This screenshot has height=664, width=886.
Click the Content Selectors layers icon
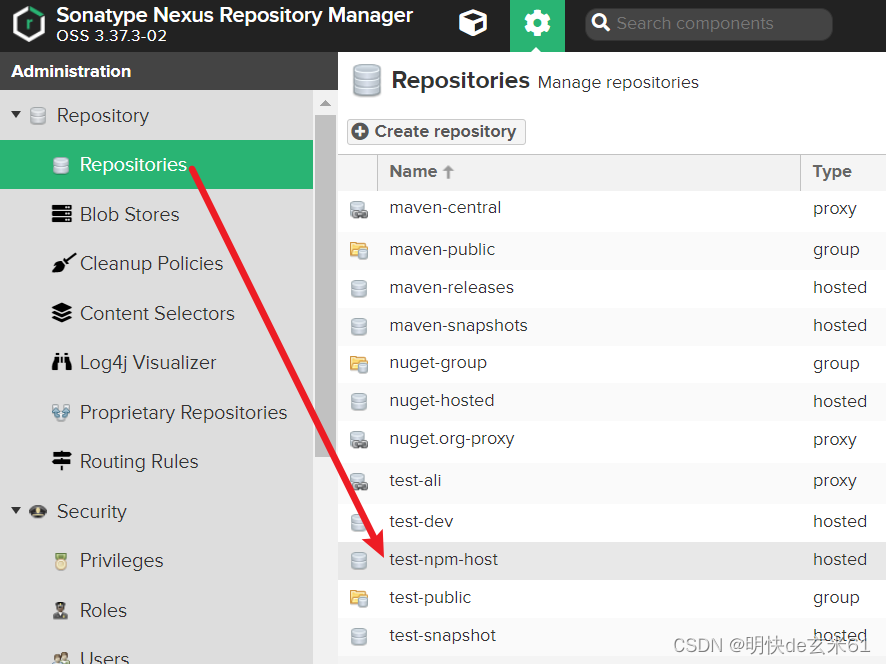62,313
